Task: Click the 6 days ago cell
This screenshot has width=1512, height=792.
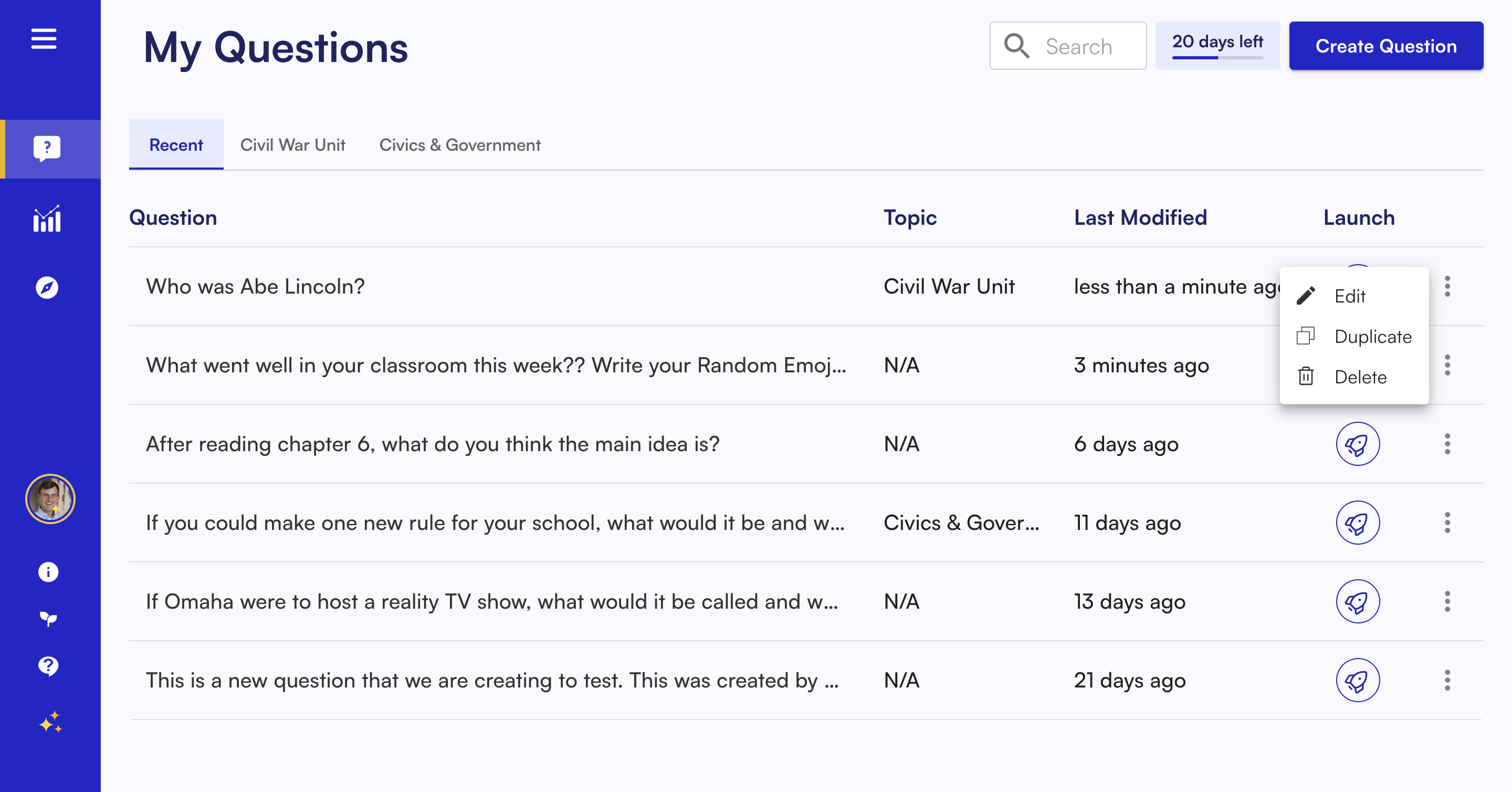Action: (1126, 444)
